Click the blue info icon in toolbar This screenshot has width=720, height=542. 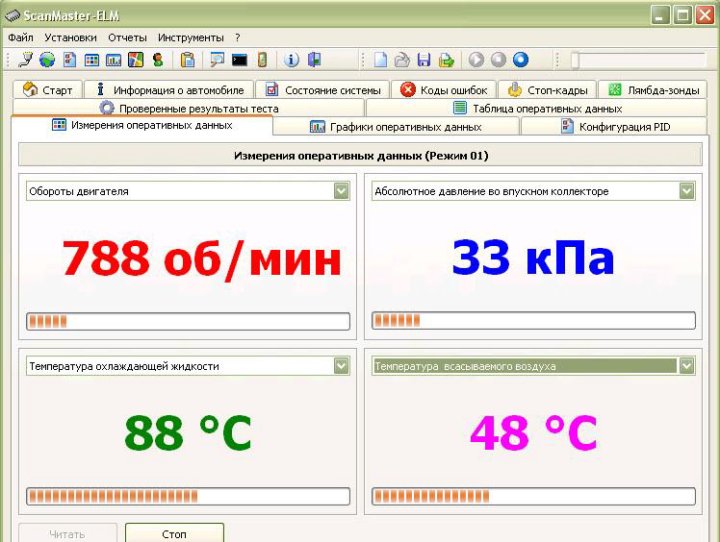coord(292,60)
